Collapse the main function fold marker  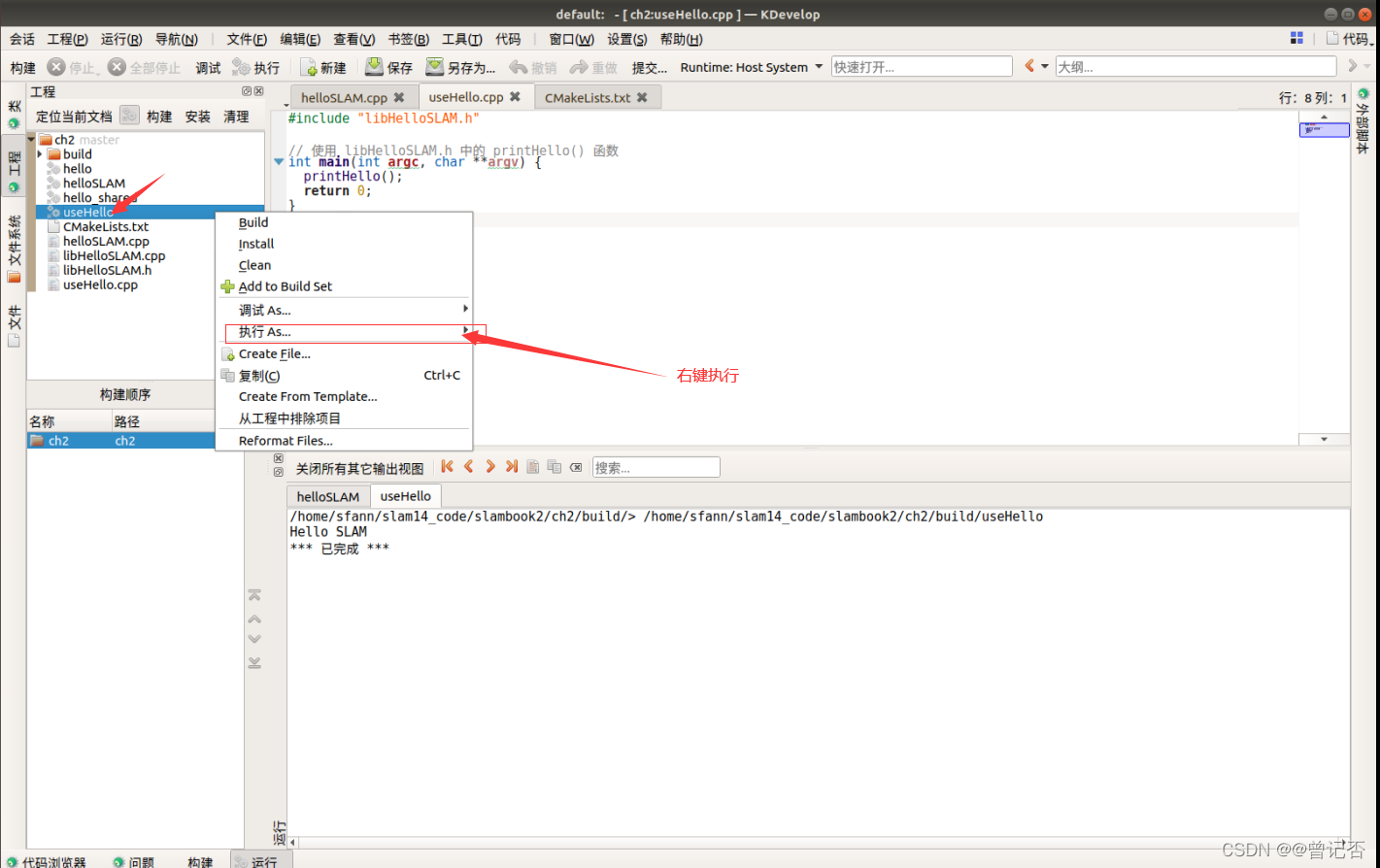click(x=280, y=162)
